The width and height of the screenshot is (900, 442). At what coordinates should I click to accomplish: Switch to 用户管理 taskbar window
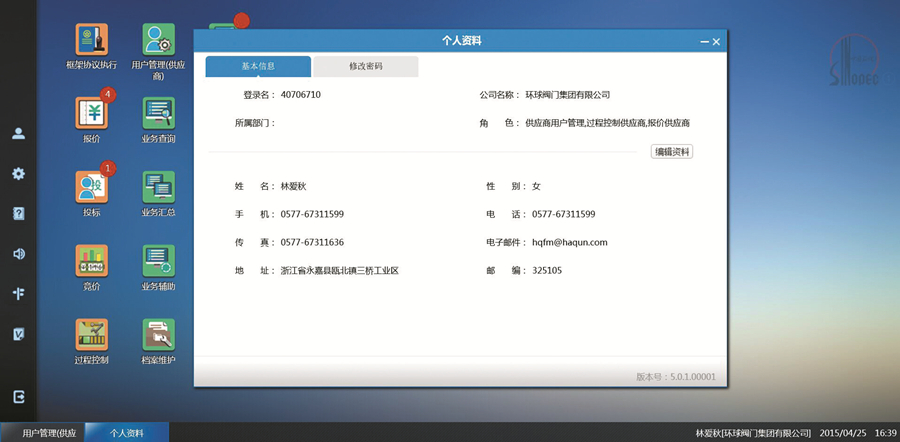[42, 433]
